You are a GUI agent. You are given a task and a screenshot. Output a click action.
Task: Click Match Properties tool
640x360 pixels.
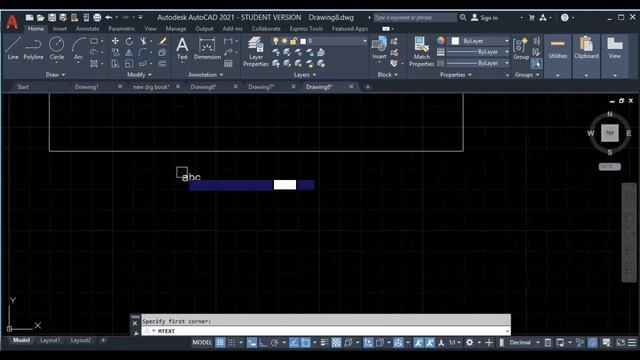(x=422, y=51)
